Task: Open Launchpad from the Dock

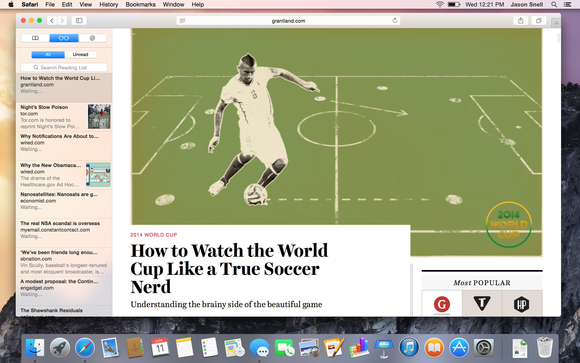Action: (x=60, y=348)
